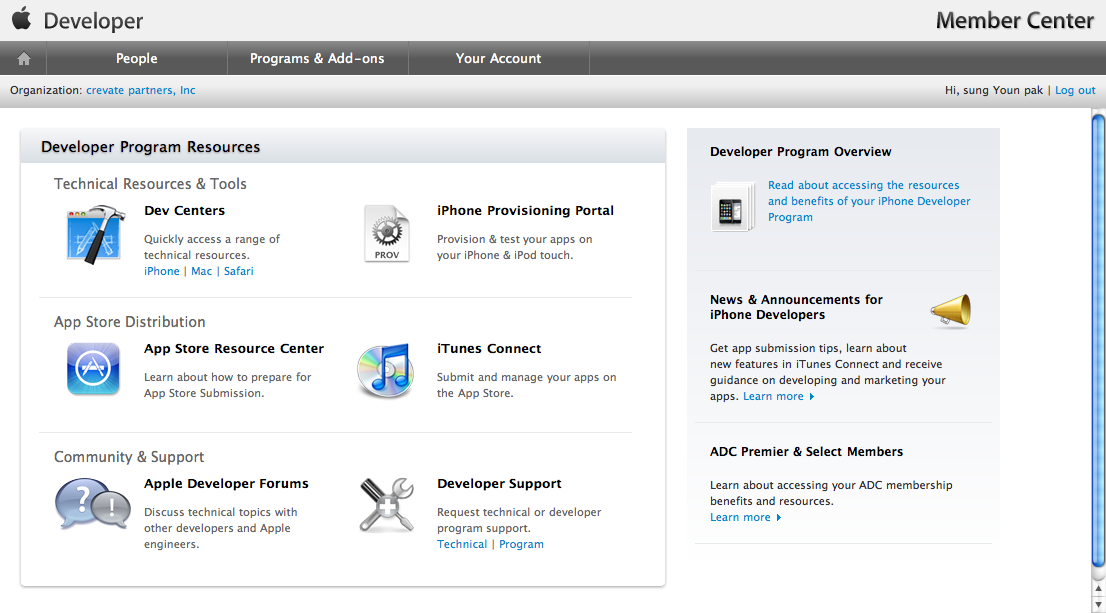Click the Community & Support heading
1106x613 pixels.
pyautogui.click(x=129, y=456)
